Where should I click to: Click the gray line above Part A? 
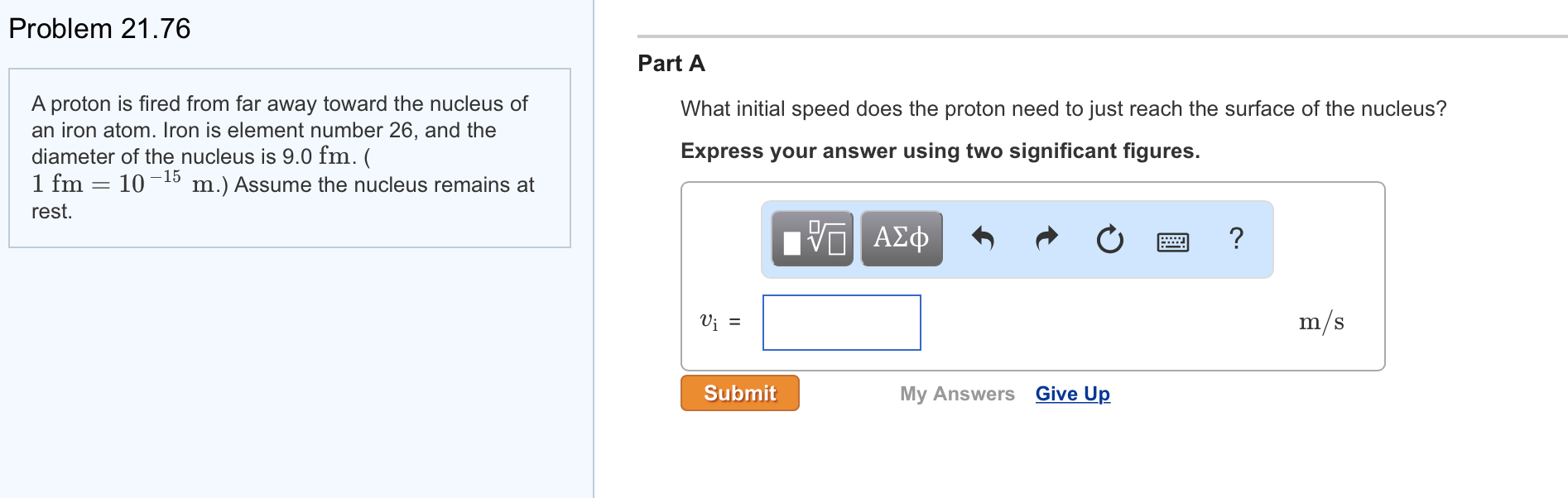(x=1101, y=36)
